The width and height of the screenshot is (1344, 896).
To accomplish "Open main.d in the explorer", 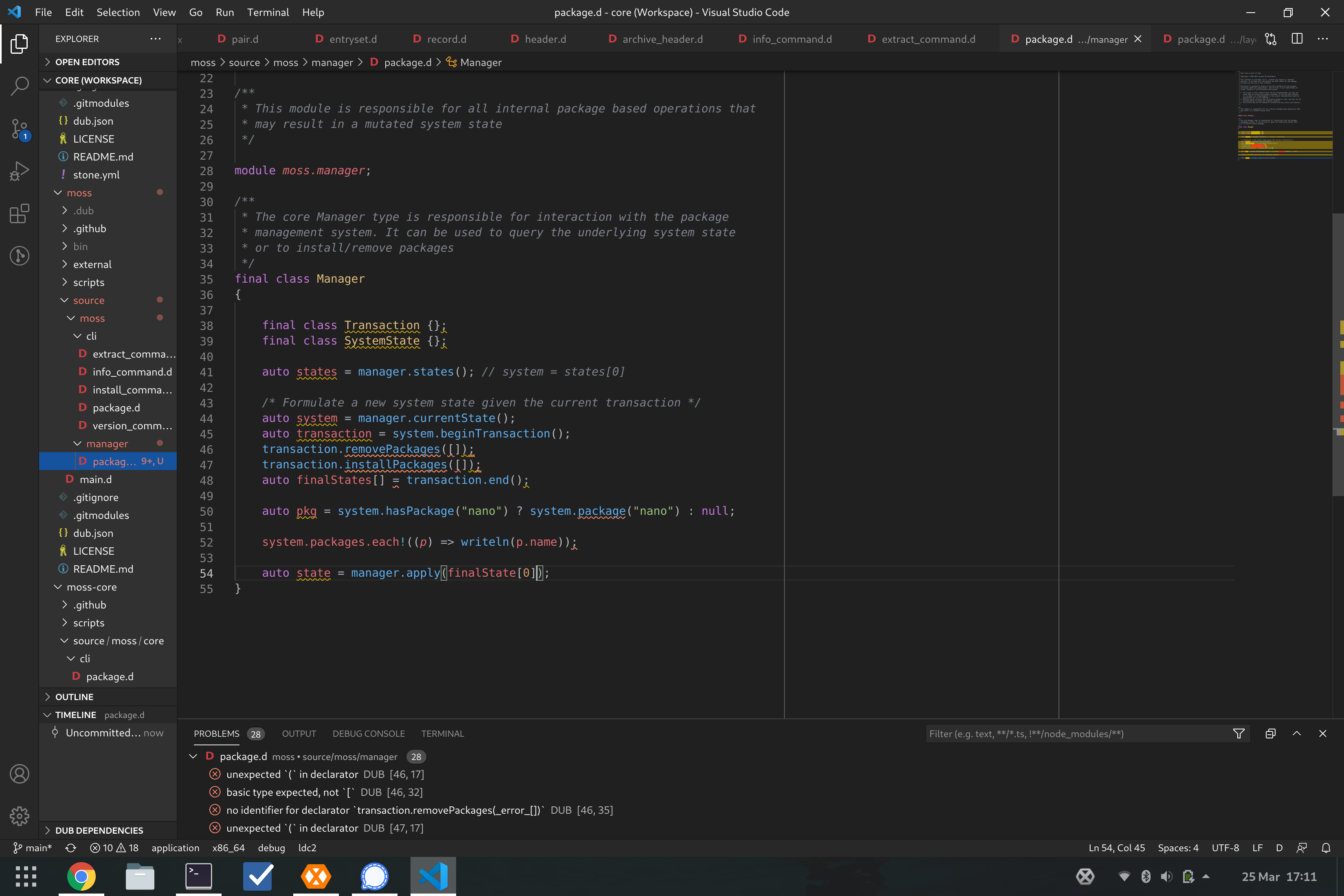I will [x=108, y=479].
